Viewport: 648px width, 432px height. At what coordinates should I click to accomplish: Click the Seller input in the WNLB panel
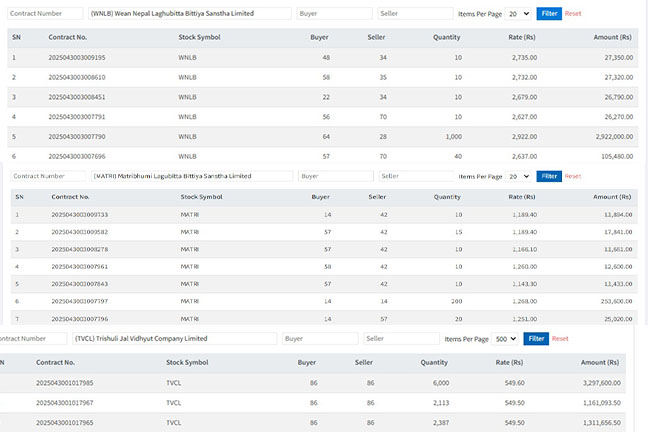click(x=415, y=14)
